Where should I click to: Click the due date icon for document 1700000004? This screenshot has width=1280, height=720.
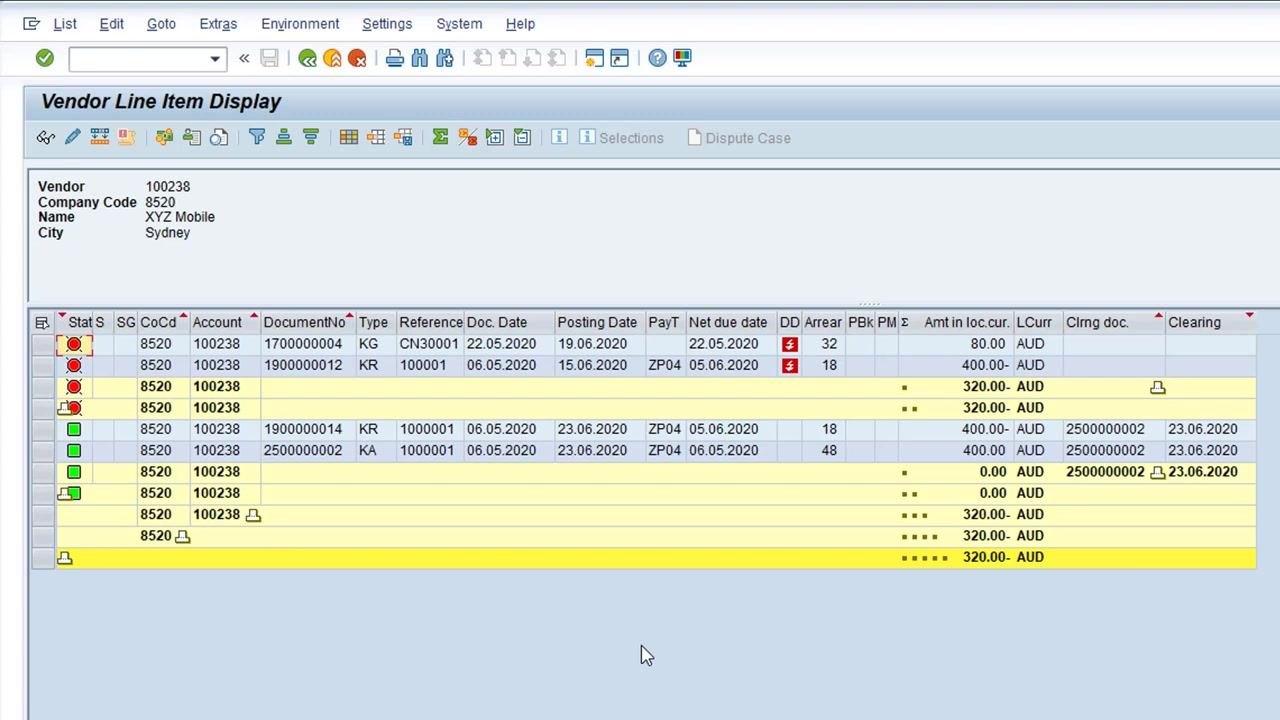790,344
